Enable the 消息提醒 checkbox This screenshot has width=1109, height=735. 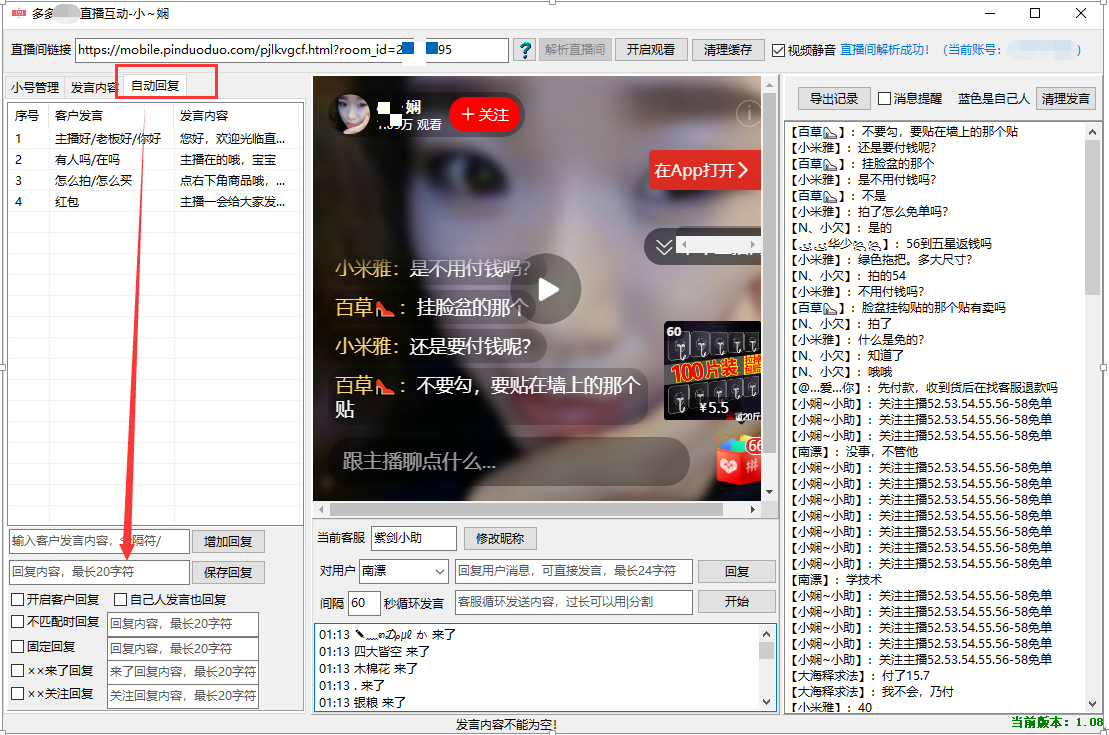pyautogui.click(x=884, y=99)
